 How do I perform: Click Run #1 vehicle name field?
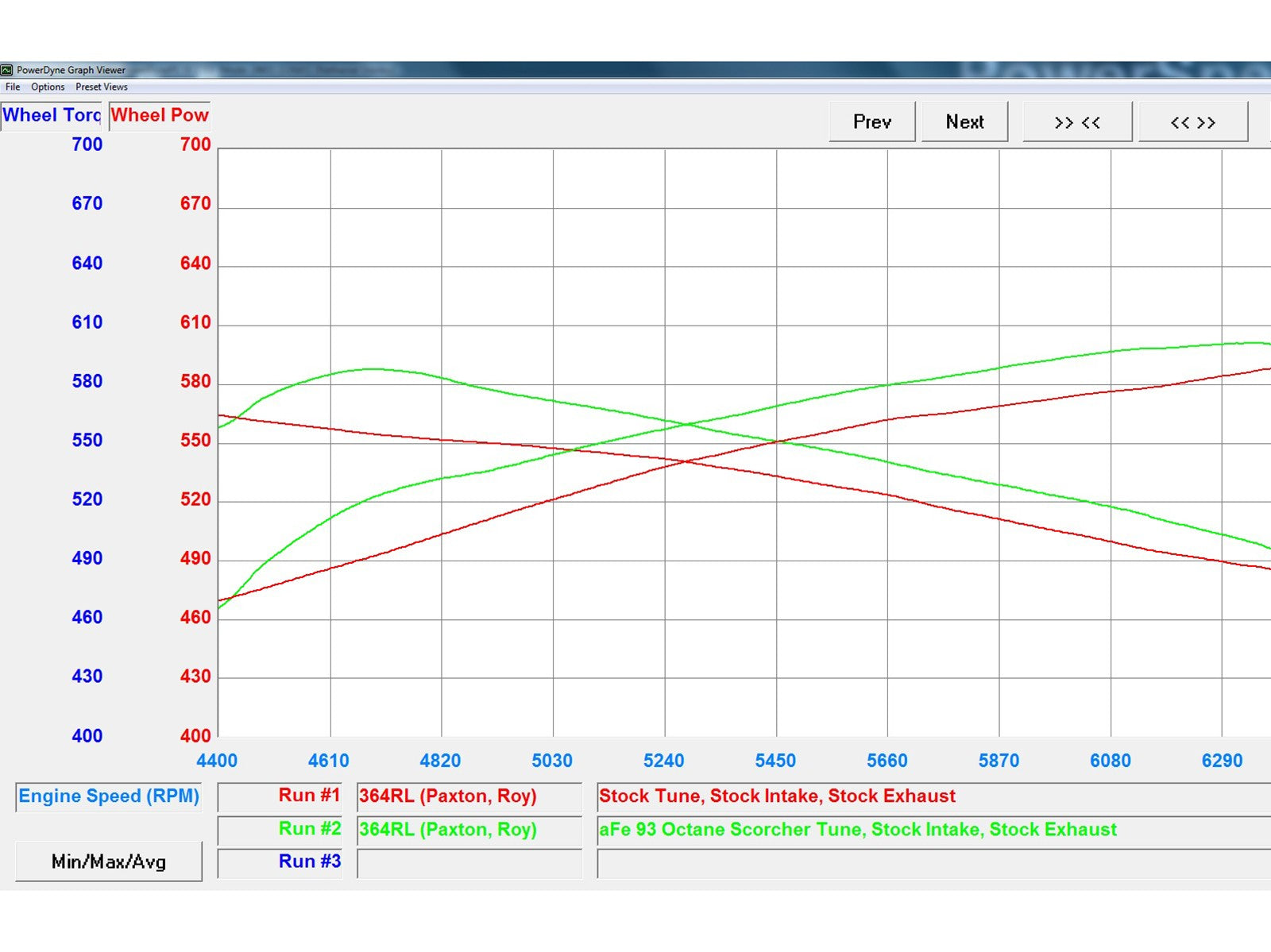[x=469, y=796]
